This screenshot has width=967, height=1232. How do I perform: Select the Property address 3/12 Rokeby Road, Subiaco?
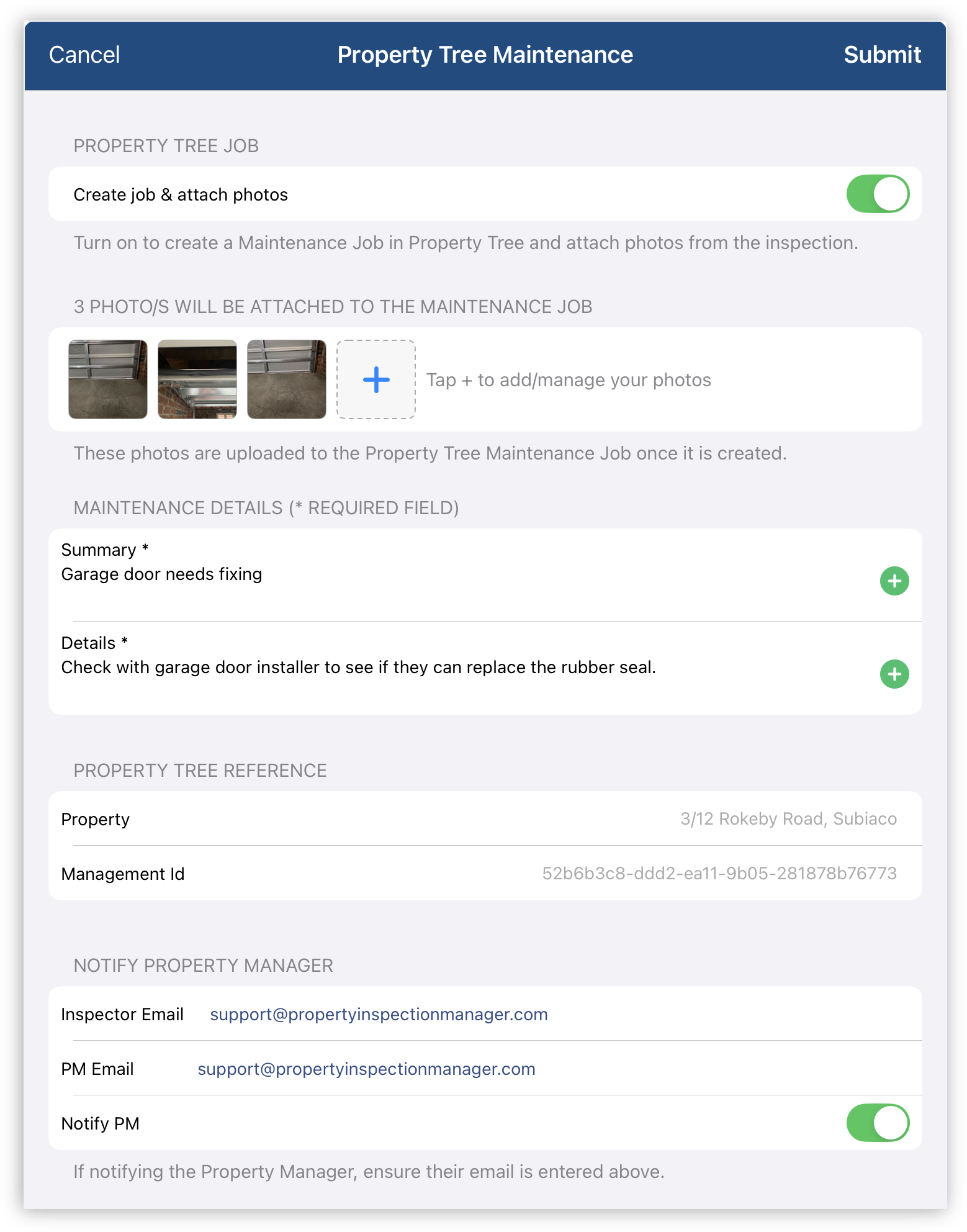coord(788,819)
